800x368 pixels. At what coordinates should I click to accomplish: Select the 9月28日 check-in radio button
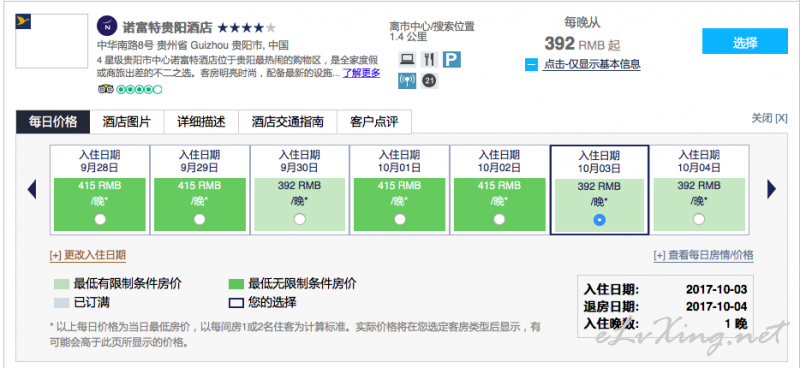(x=100, y=219)
